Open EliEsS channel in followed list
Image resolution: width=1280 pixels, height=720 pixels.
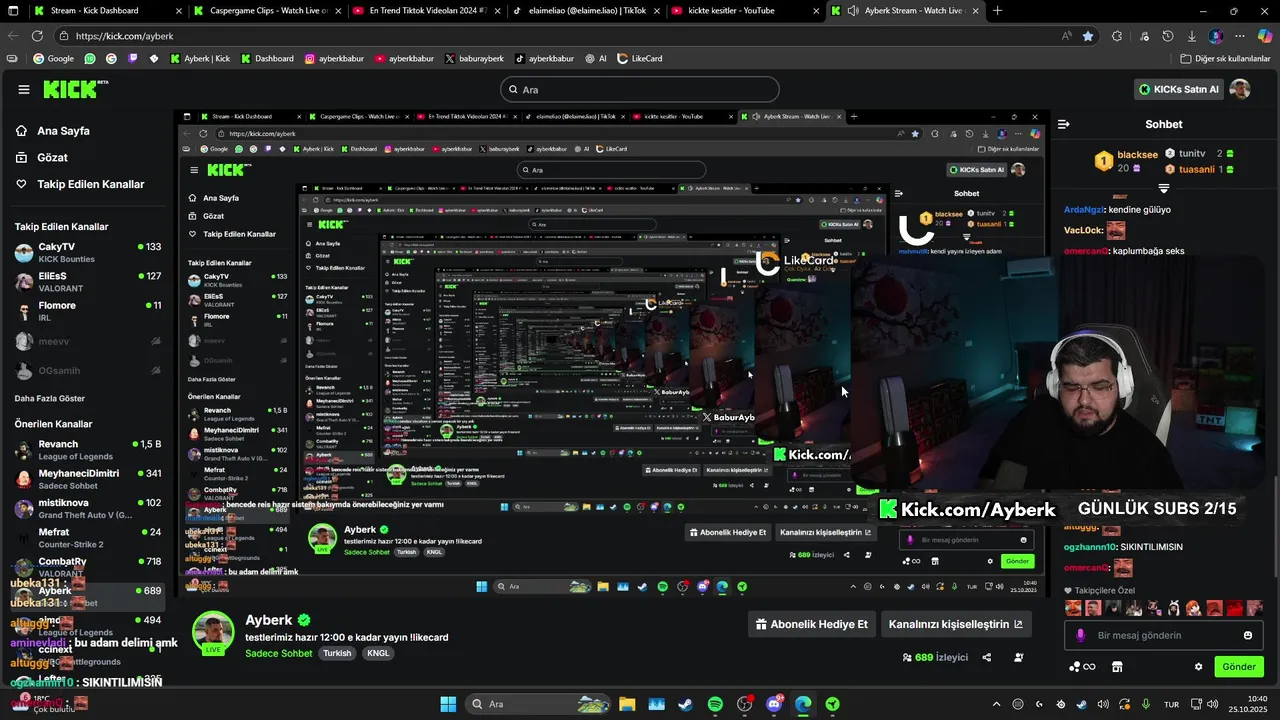coord(88,282)
